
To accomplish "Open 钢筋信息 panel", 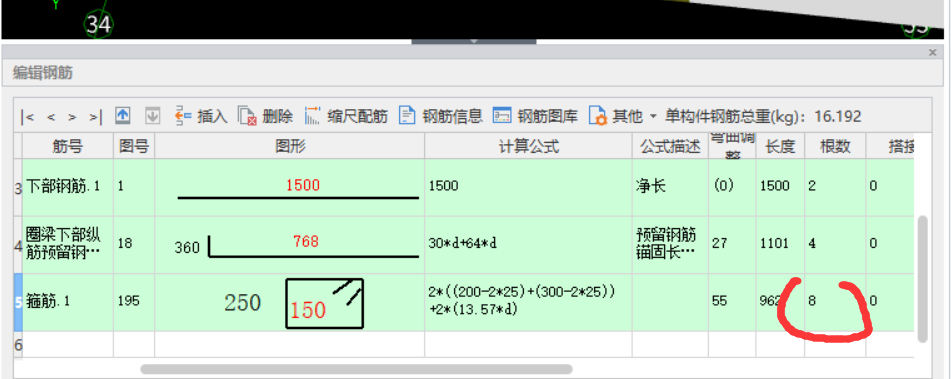I will tap(441, 116).
